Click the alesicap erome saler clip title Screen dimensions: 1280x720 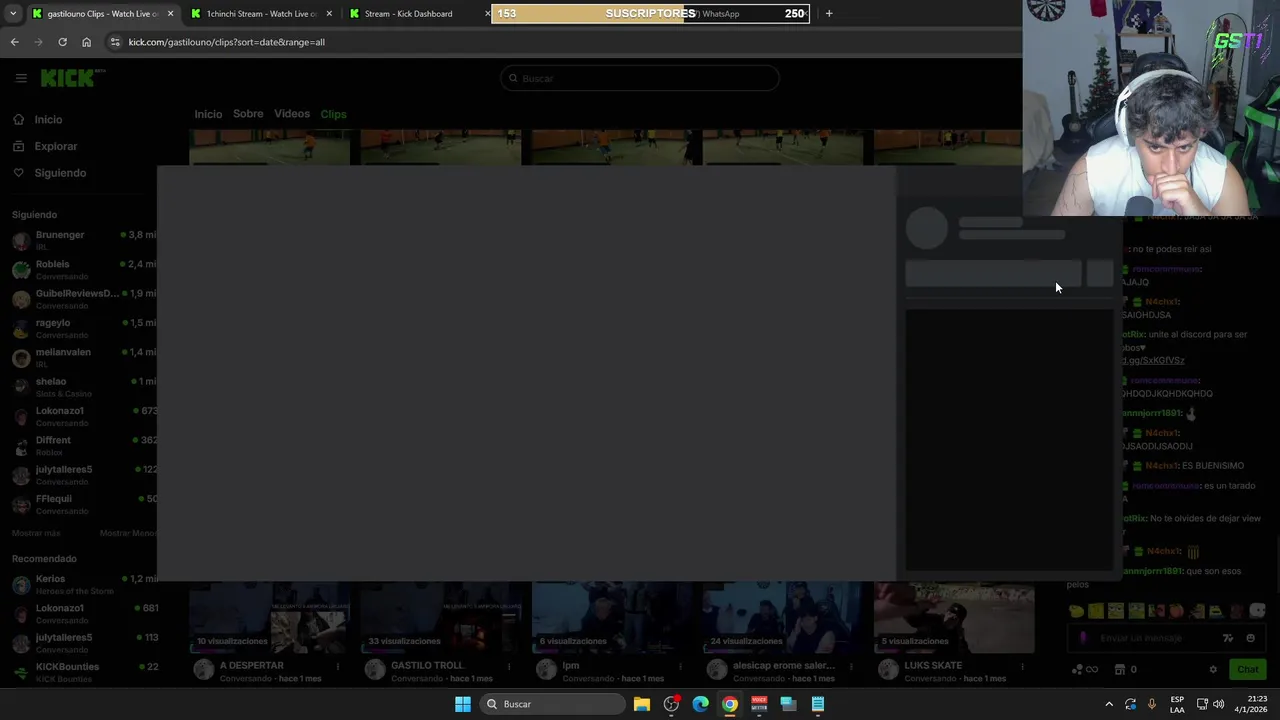point(784,665)
